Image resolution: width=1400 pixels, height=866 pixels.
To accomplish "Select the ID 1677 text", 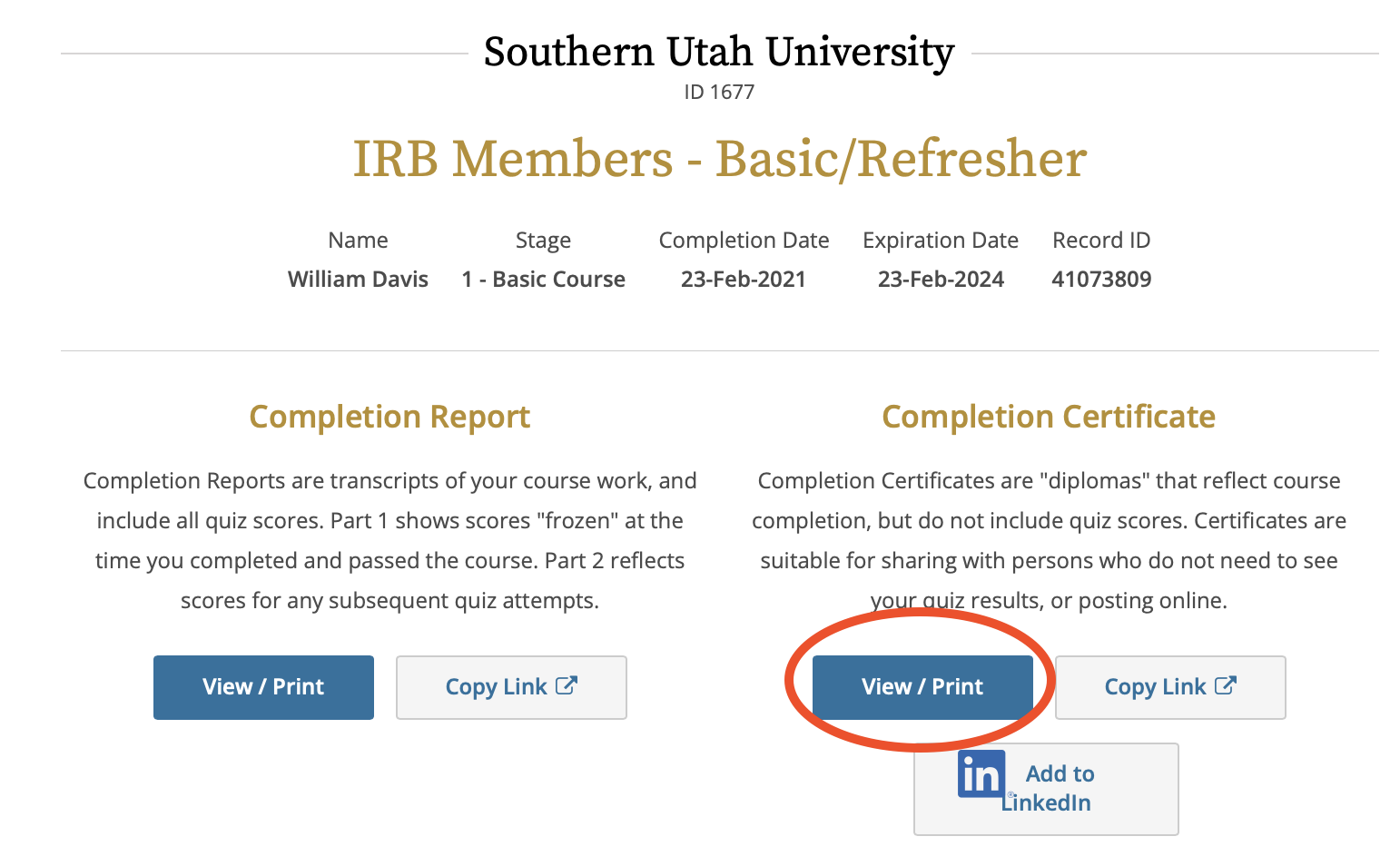I will (719, 92).
